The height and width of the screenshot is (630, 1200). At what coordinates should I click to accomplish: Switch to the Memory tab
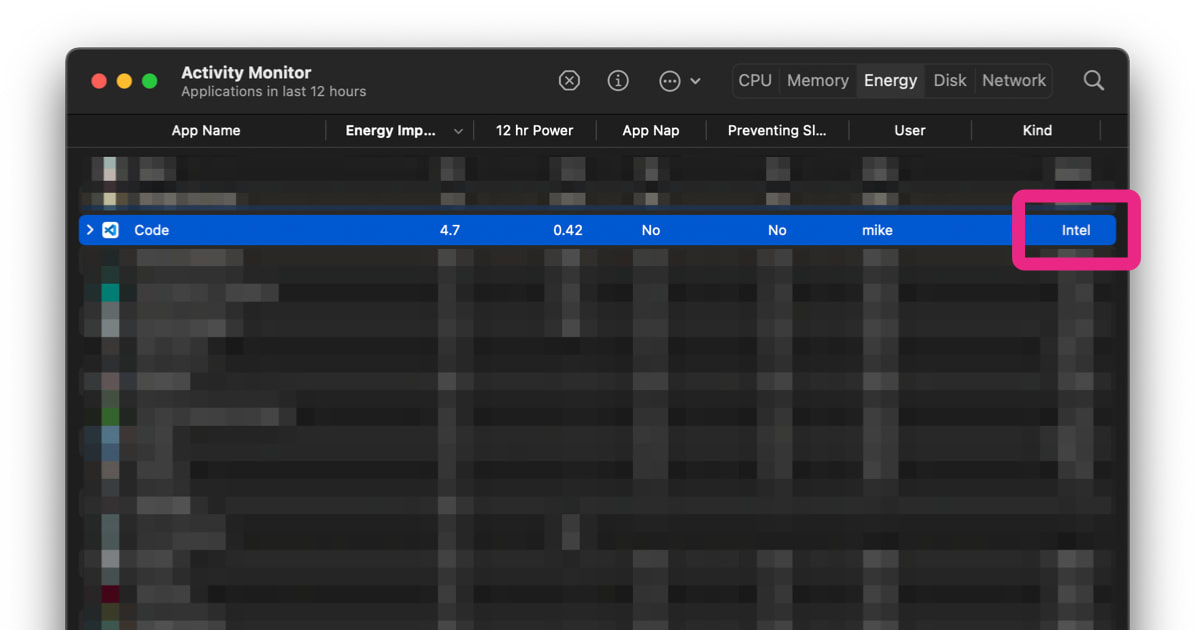point(817,80)
